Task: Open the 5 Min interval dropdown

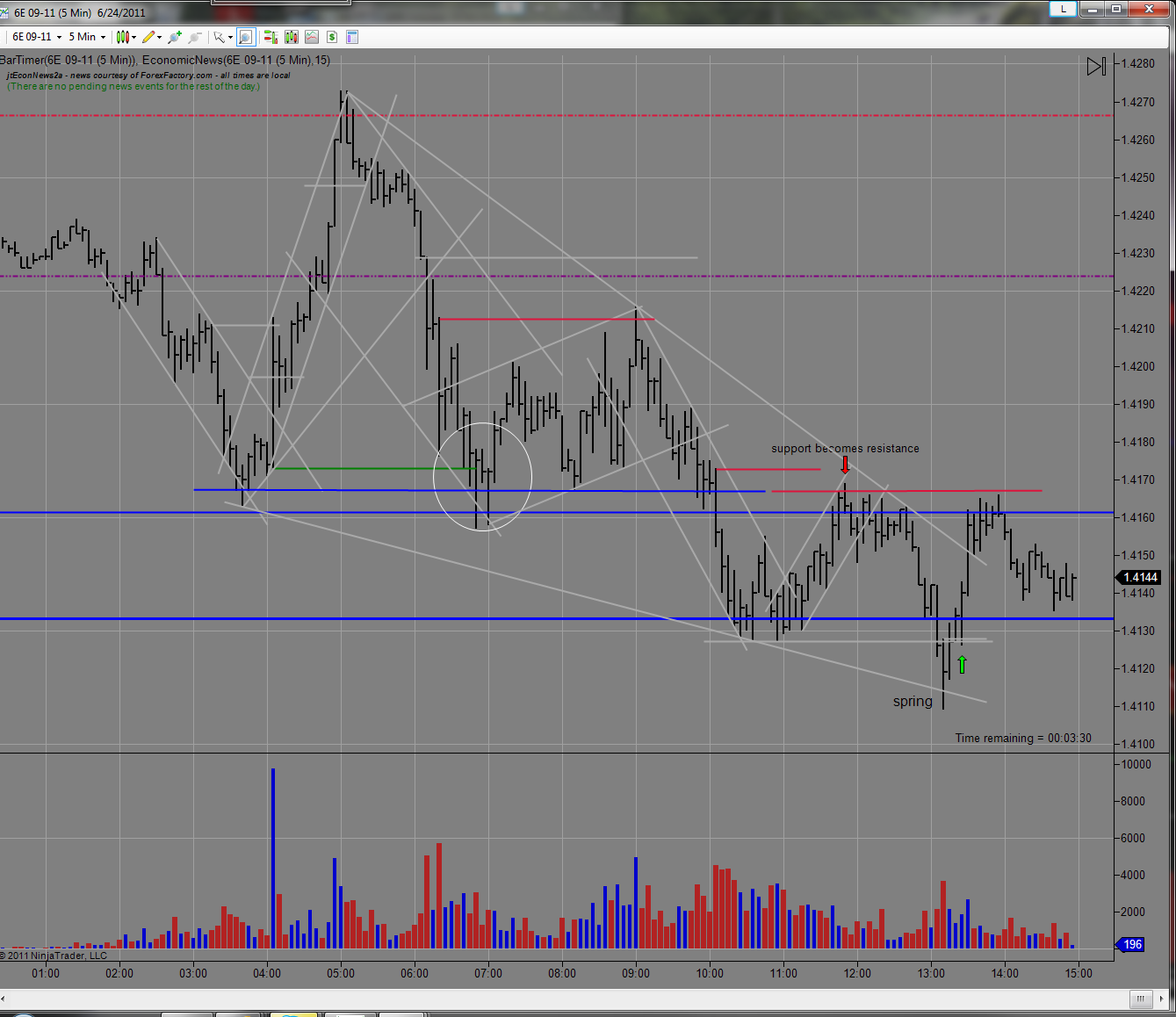Action: pos(87,37)
